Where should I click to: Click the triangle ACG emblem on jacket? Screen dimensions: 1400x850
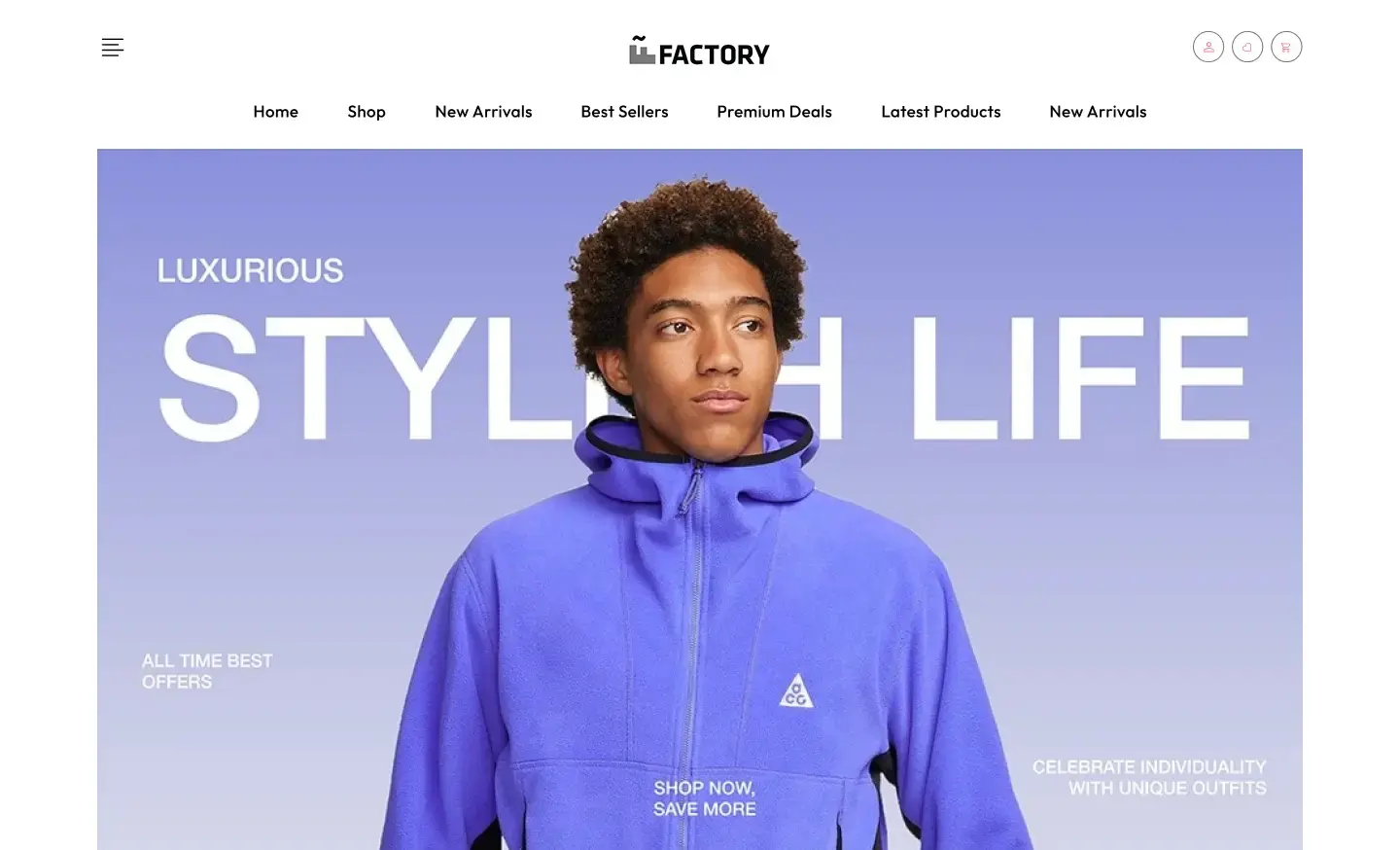[796, 691]
